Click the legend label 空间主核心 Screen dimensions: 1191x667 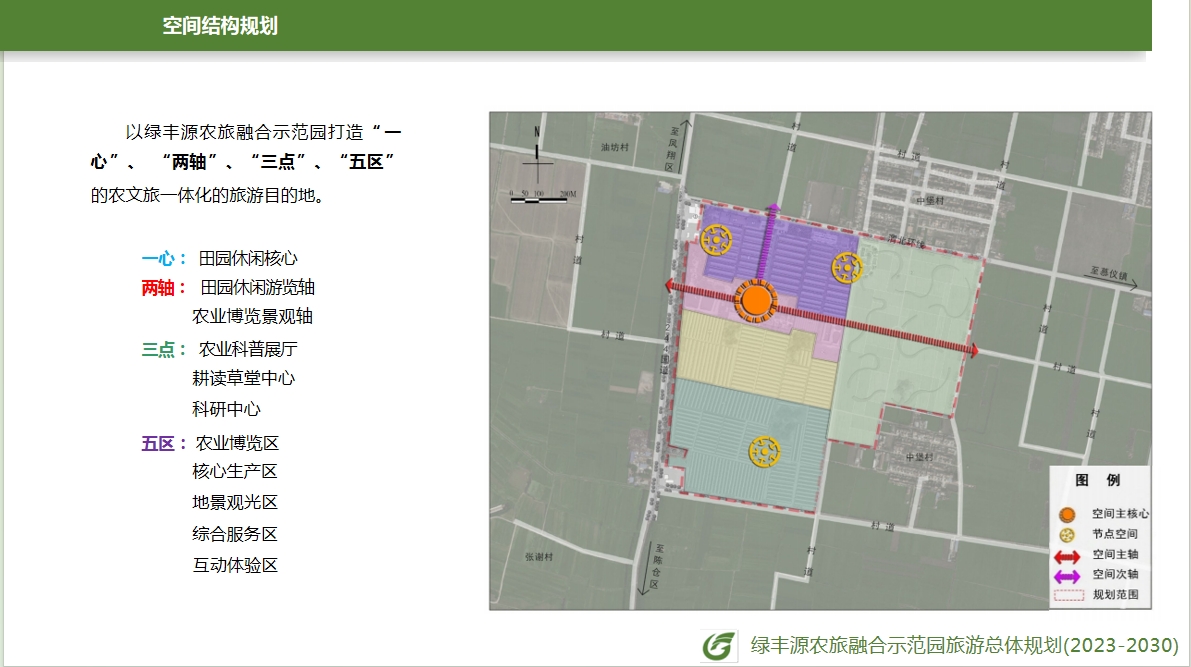[1120, 514]
